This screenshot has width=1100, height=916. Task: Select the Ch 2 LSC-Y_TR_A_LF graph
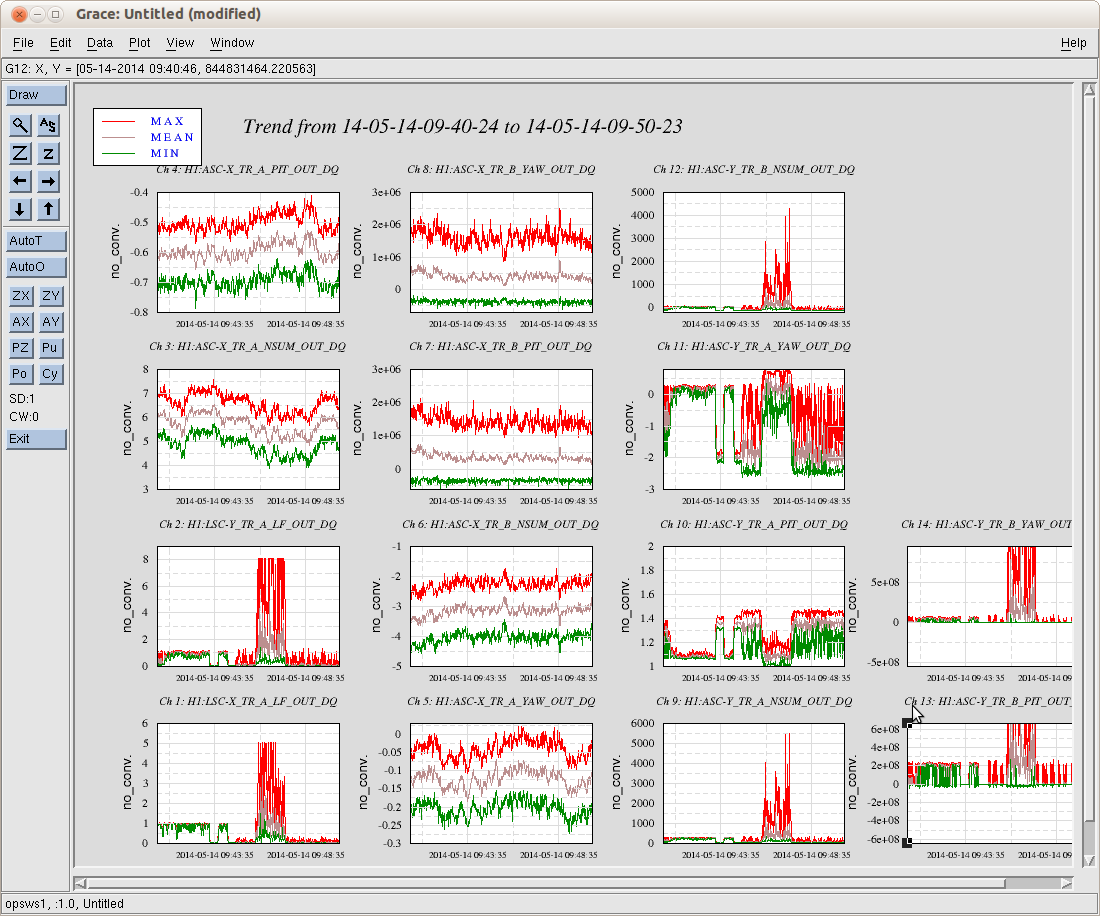pos(248,607)
